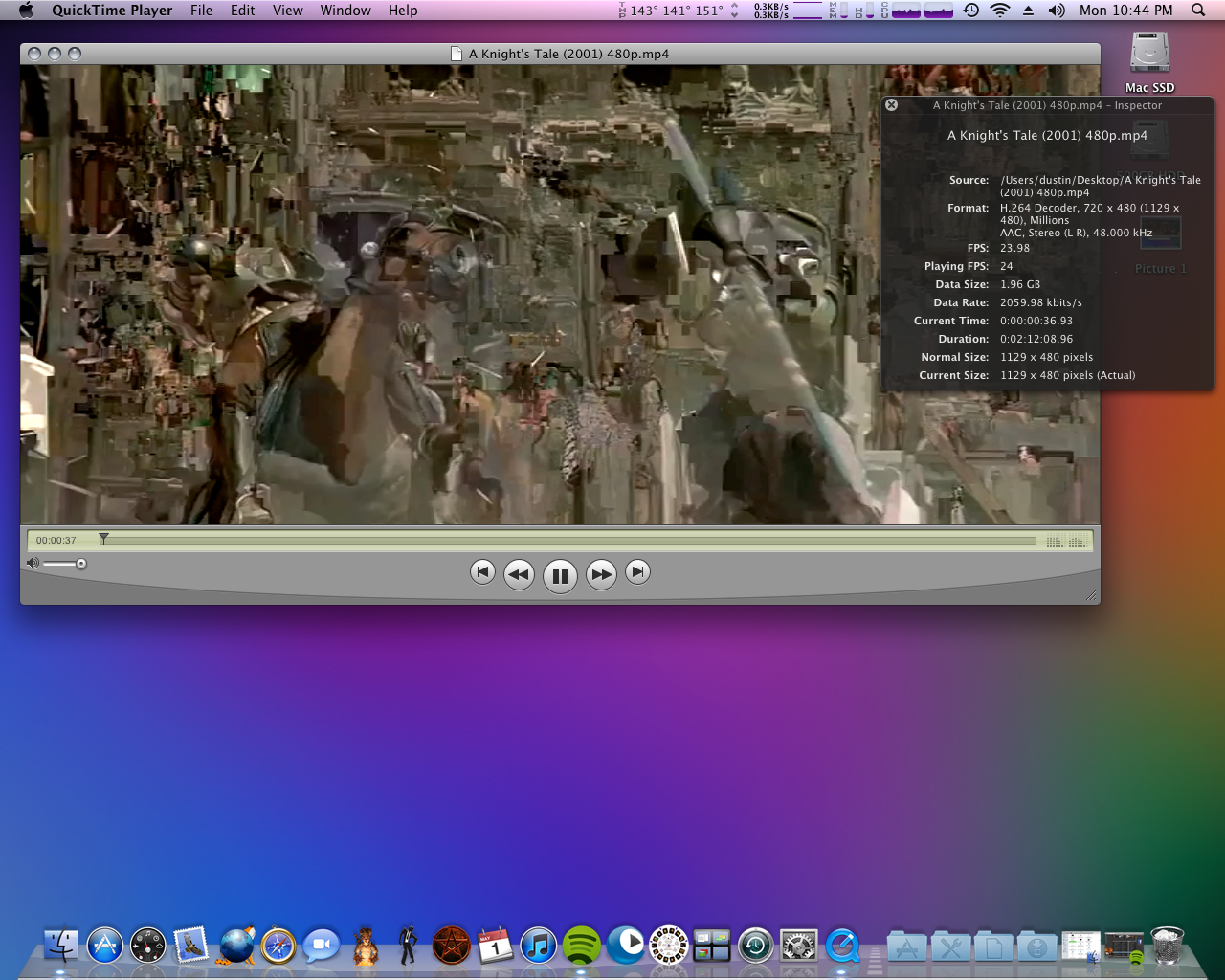
Task: Open Dashboard from the Dock
Action: [148, 946]
